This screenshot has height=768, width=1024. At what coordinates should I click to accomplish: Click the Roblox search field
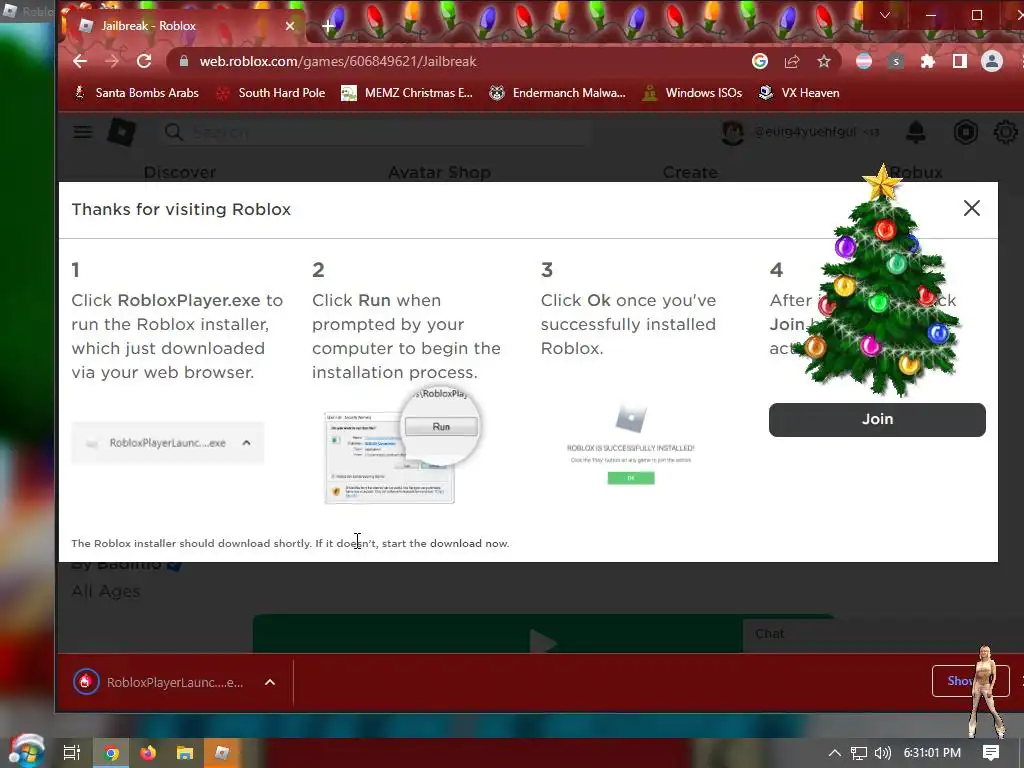(376, 133)
